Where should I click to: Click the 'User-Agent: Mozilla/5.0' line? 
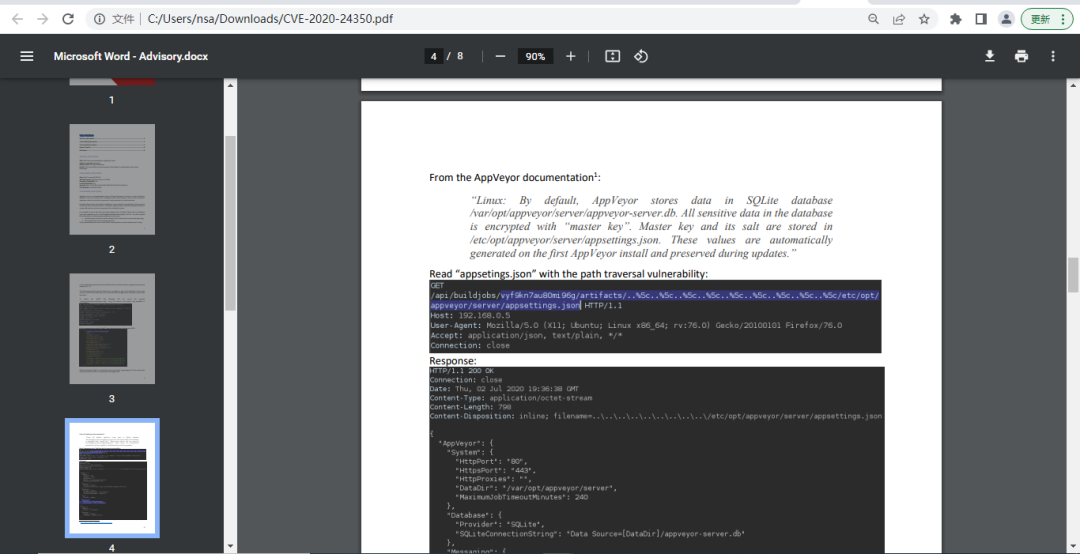(636, 325)
